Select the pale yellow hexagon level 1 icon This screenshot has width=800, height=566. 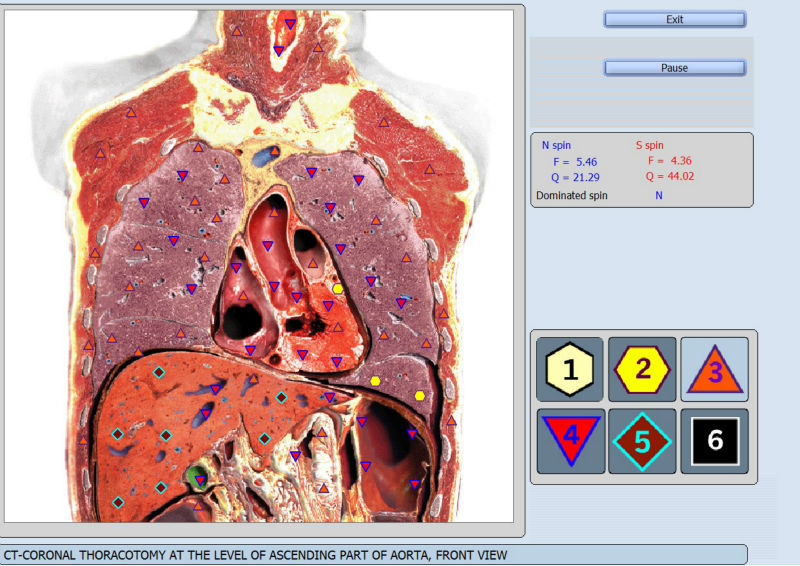pyautogui.click(x=569, y=369)
